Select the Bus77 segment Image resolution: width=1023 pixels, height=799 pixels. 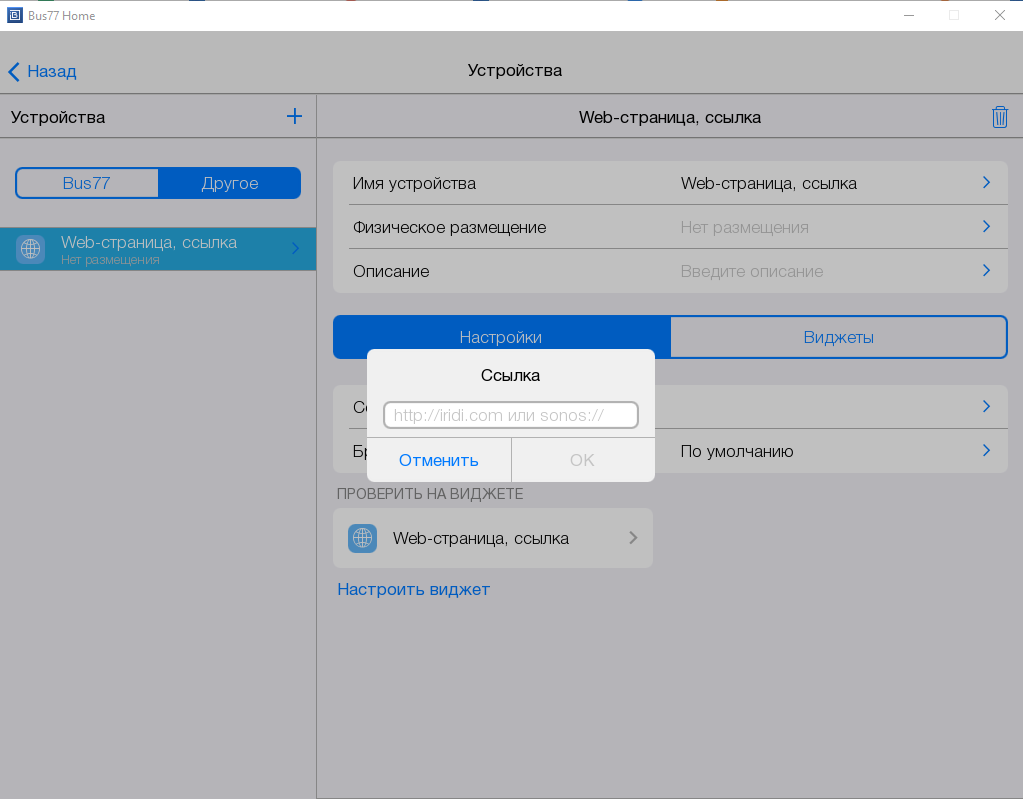click(87, 183)
